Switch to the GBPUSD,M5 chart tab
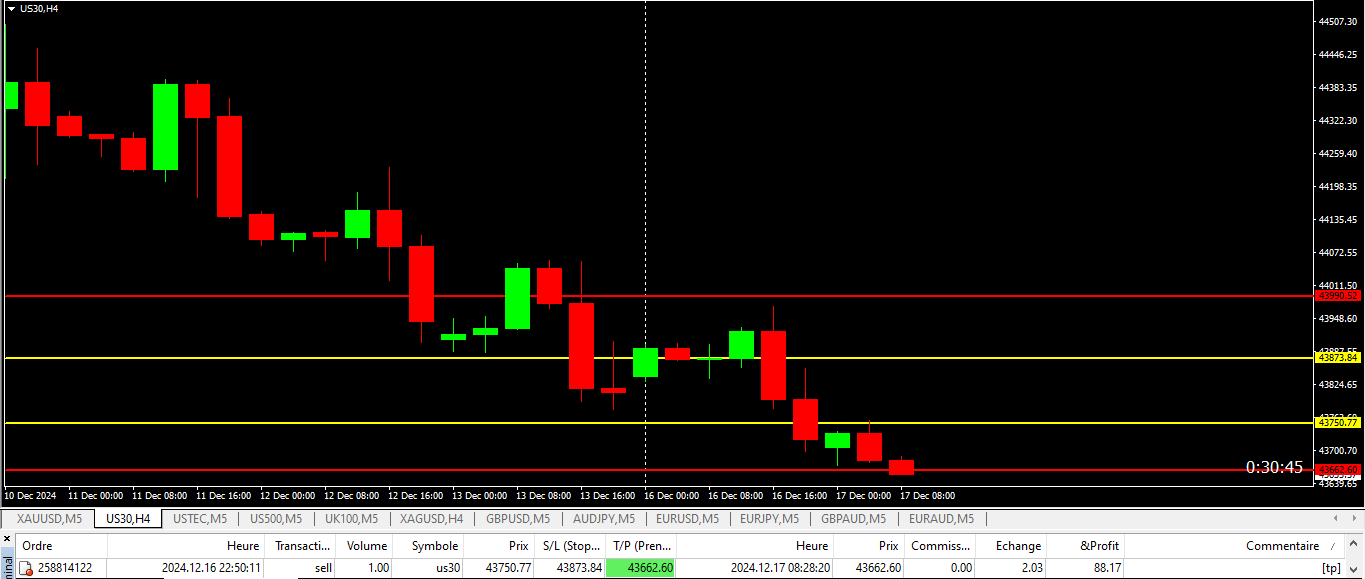 518,518
